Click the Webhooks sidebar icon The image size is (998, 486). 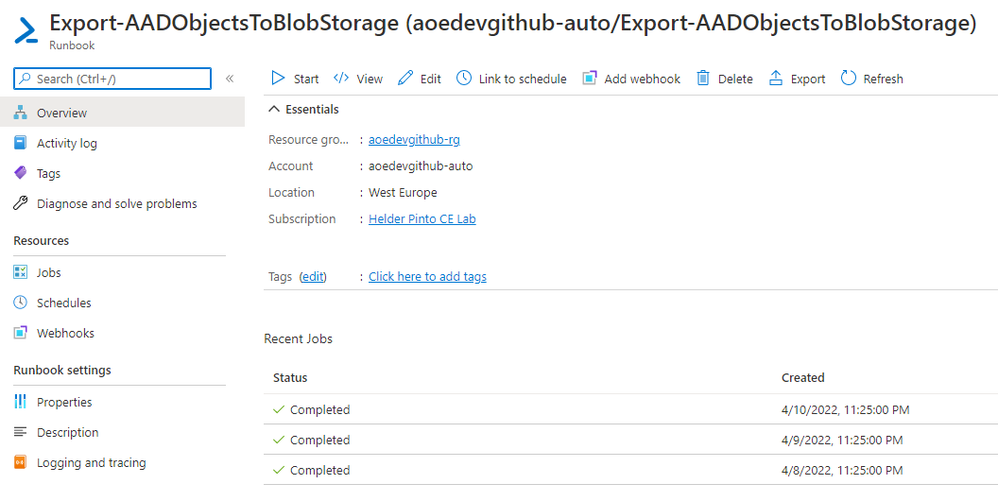click(x=20, y=333)
